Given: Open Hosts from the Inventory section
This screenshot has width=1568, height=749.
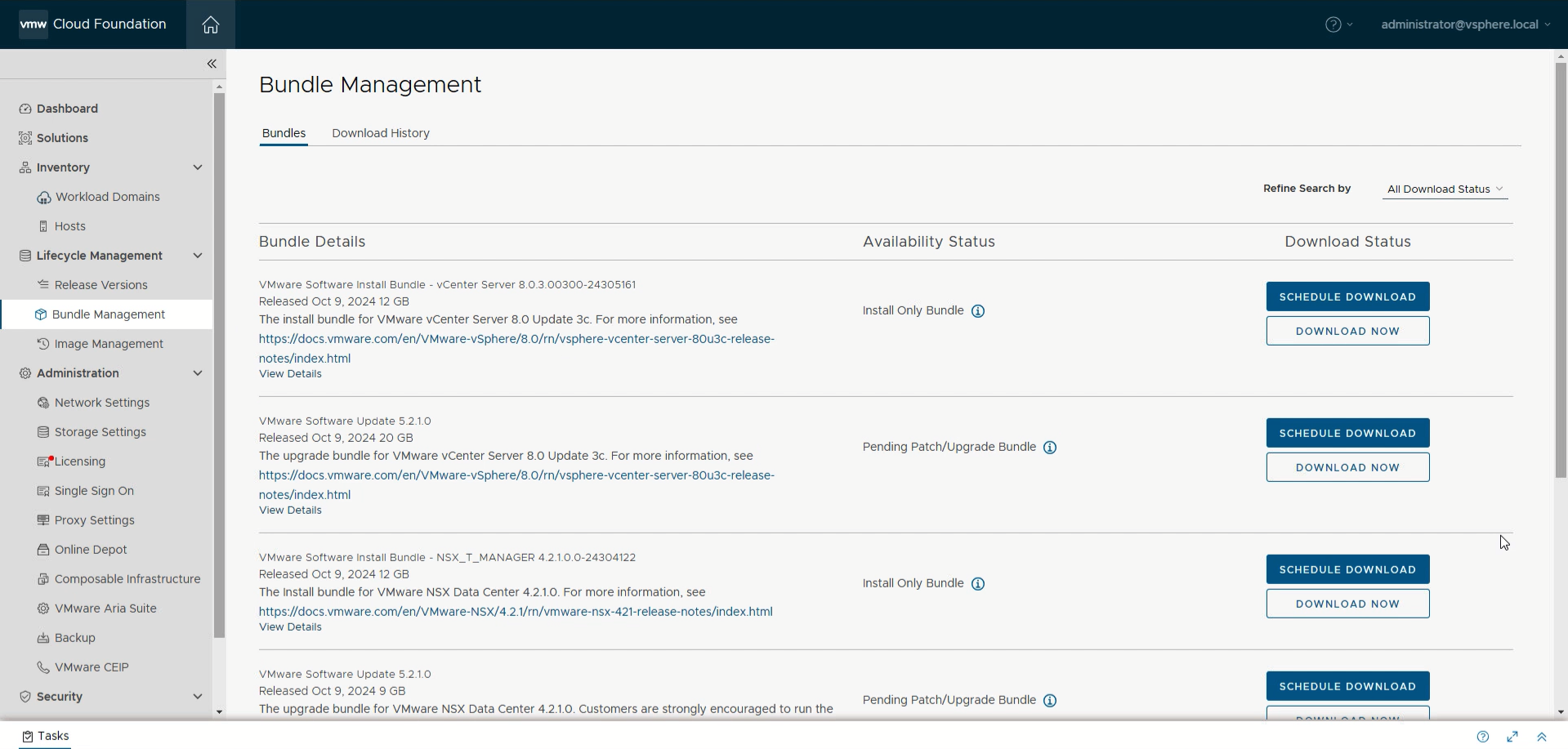Looking at the screenshot, I should click(69, 226).
